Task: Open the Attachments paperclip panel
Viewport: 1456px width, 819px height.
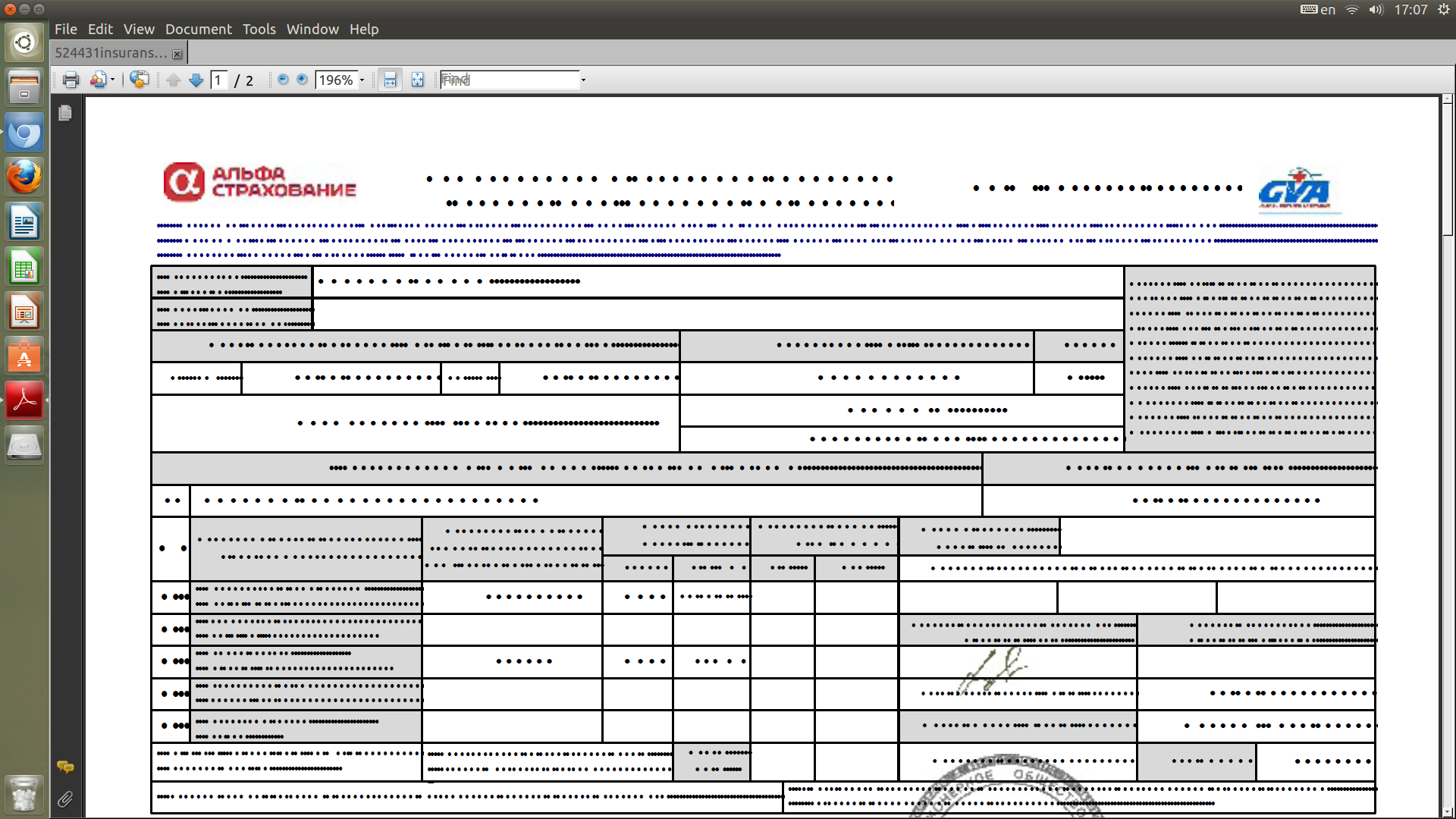Action: click(x=65, y=799)
